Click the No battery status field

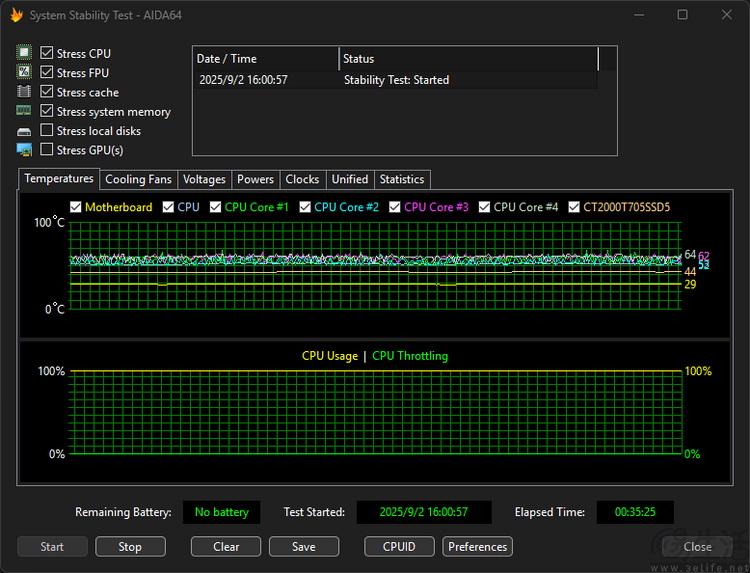pos(221,512)
